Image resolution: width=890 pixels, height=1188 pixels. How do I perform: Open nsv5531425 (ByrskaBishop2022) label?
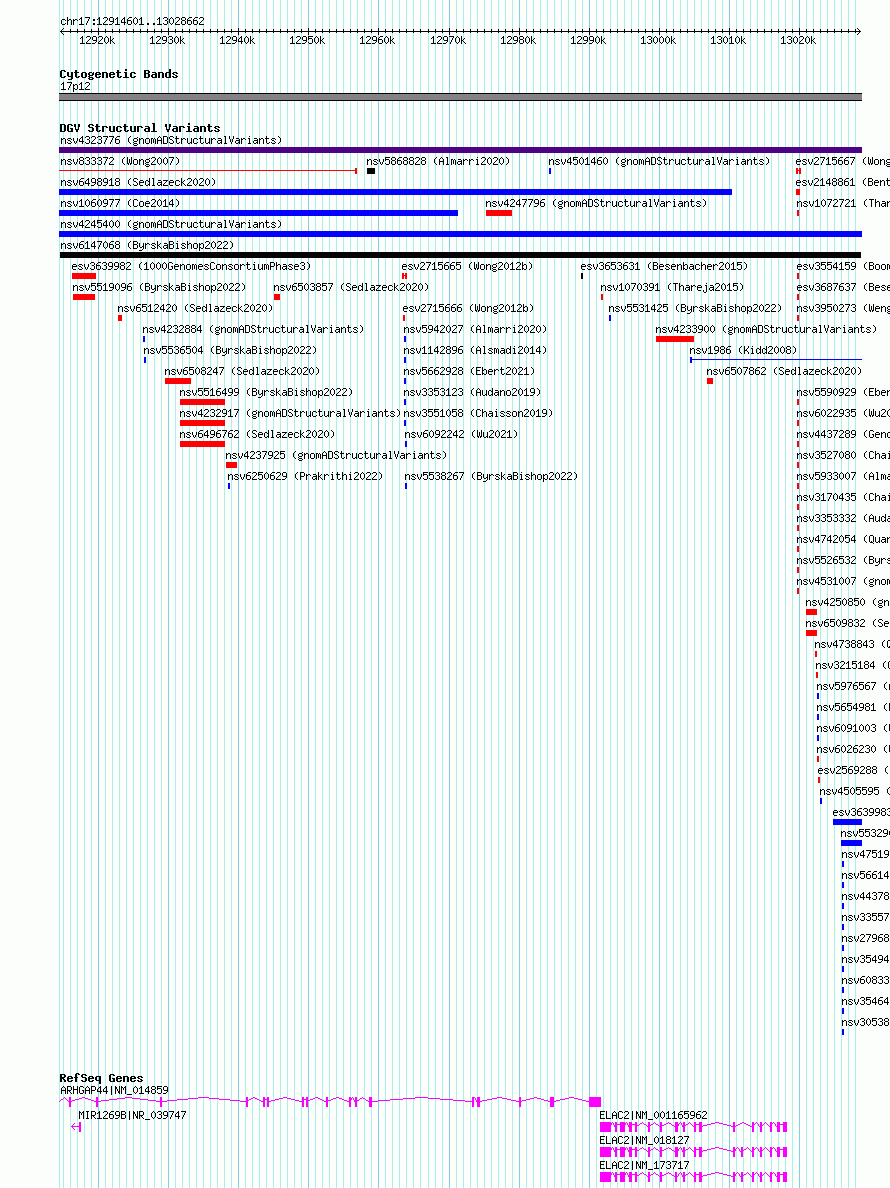tap(695, 308)
